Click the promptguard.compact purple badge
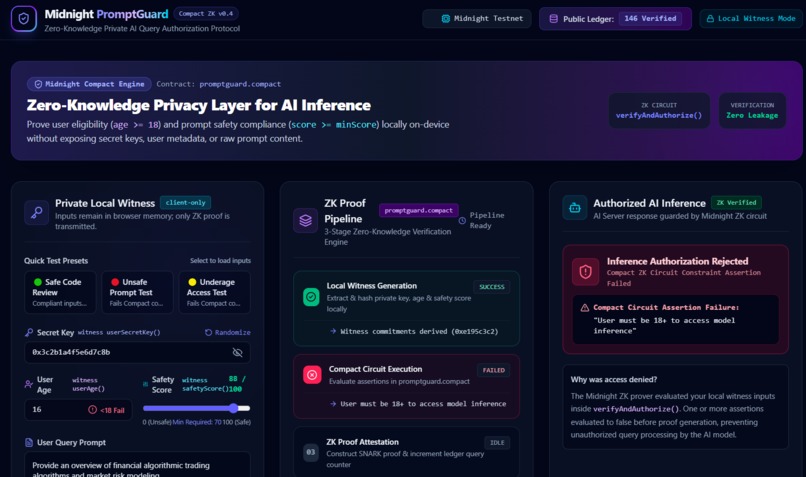 coord(418,210)
